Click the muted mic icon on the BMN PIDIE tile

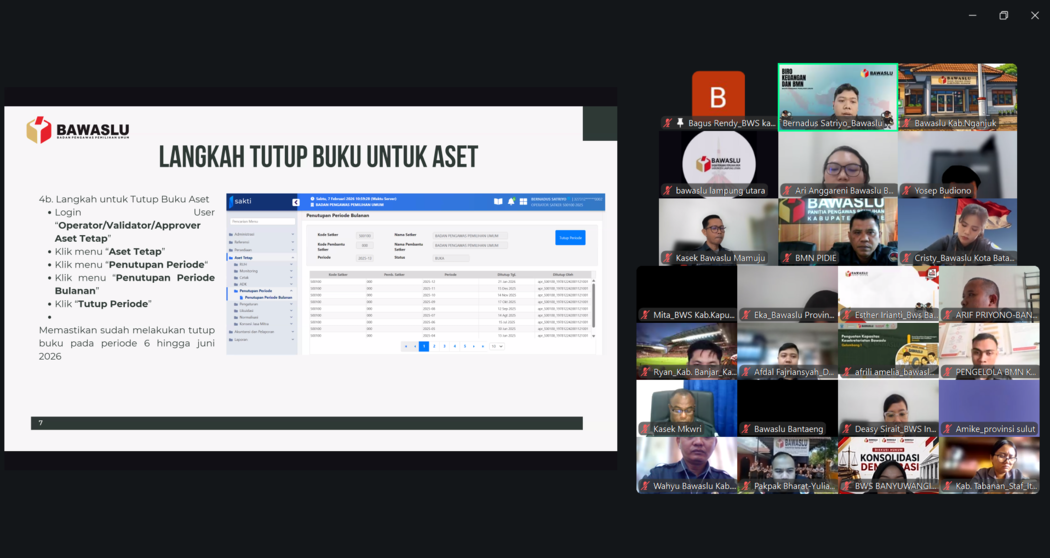click(x=787, y=258)
